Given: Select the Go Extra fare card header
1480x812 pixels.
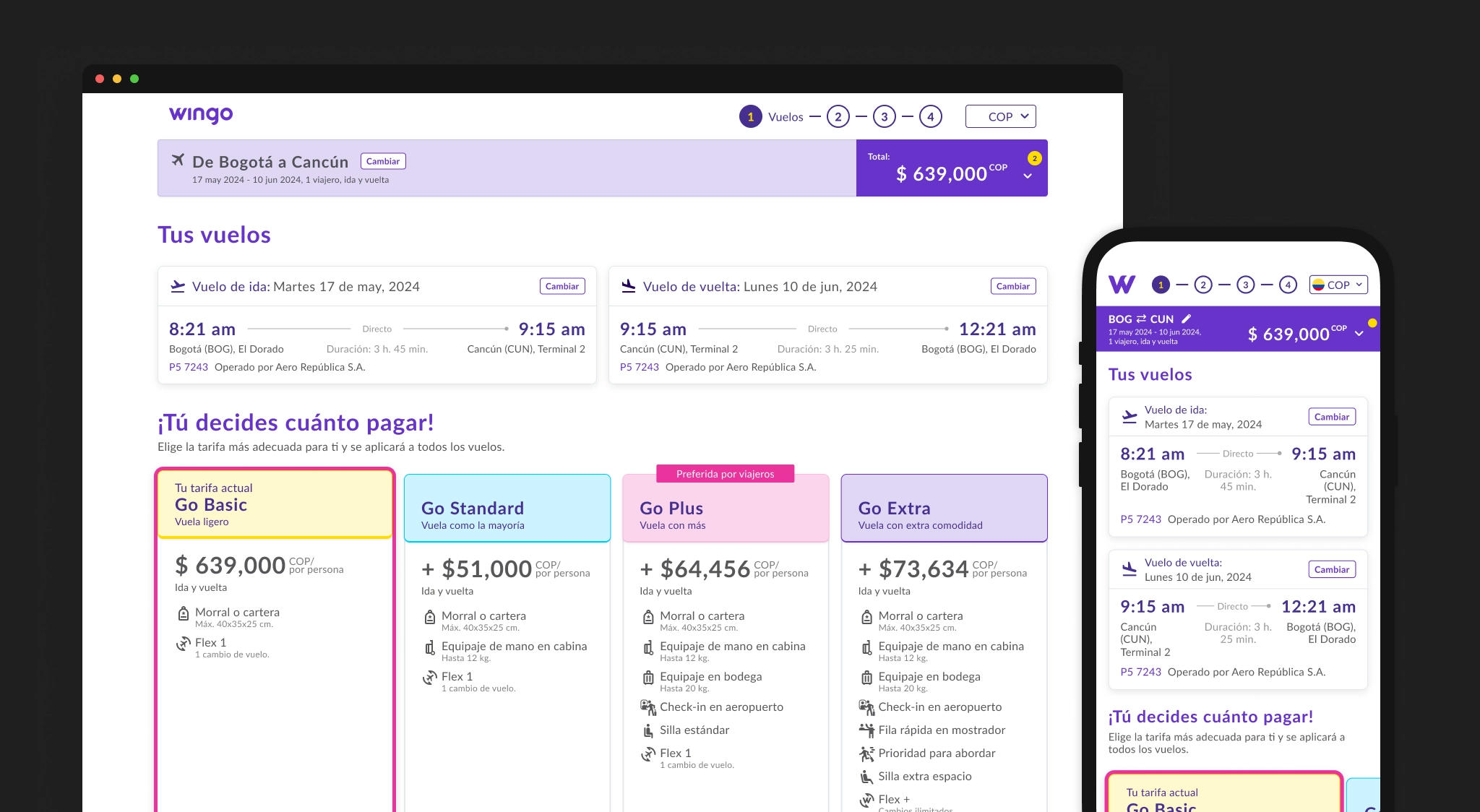Looking at the screenshot, I should click(944, 508).
